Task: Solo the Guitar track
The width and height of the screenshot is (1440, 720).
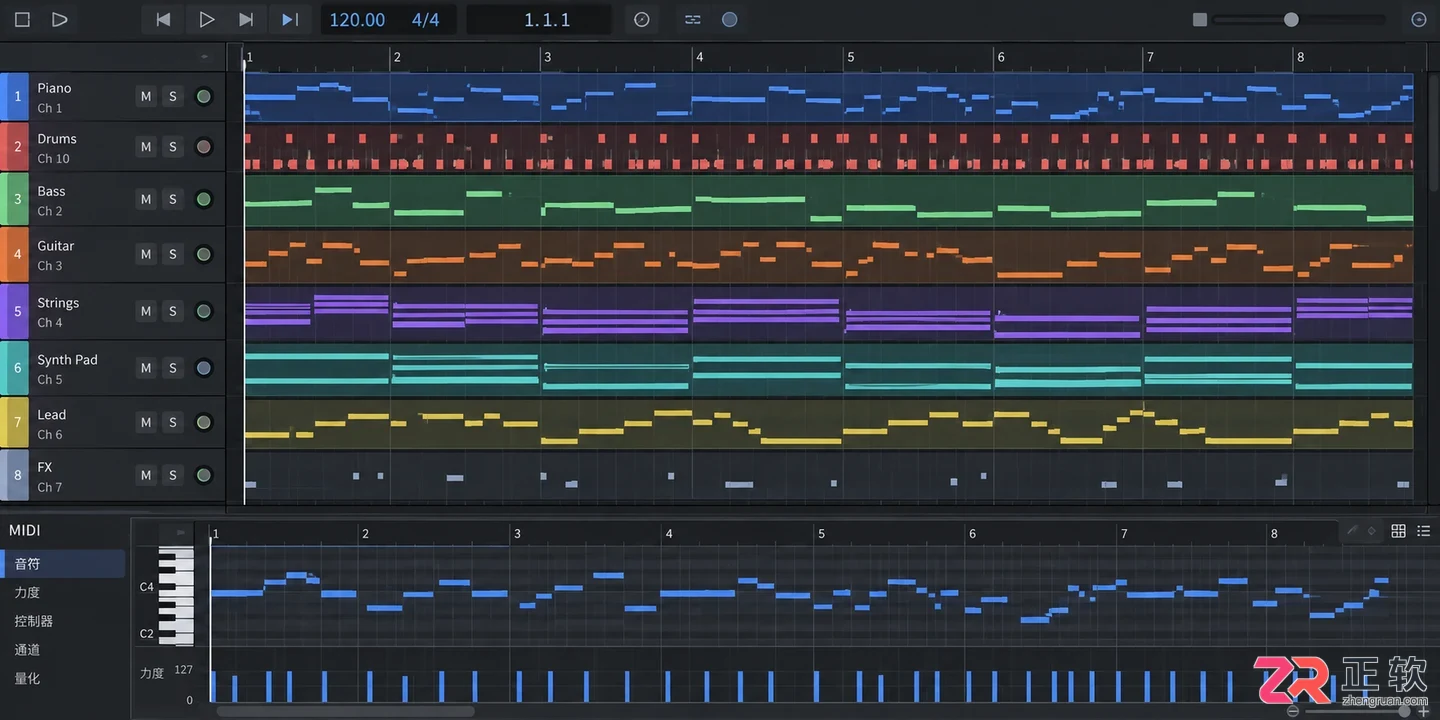Action: (x=173, y=254)
